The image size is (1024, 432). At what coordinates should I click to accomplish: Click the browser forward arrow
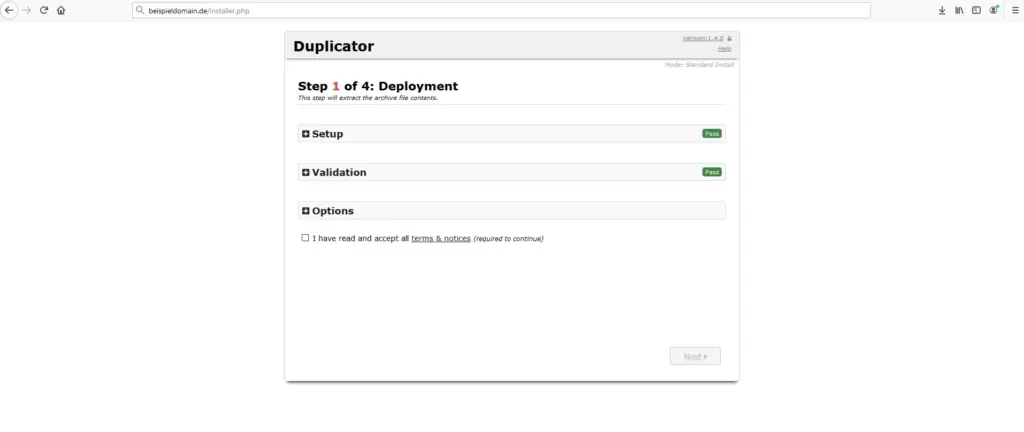click(27, 10)
